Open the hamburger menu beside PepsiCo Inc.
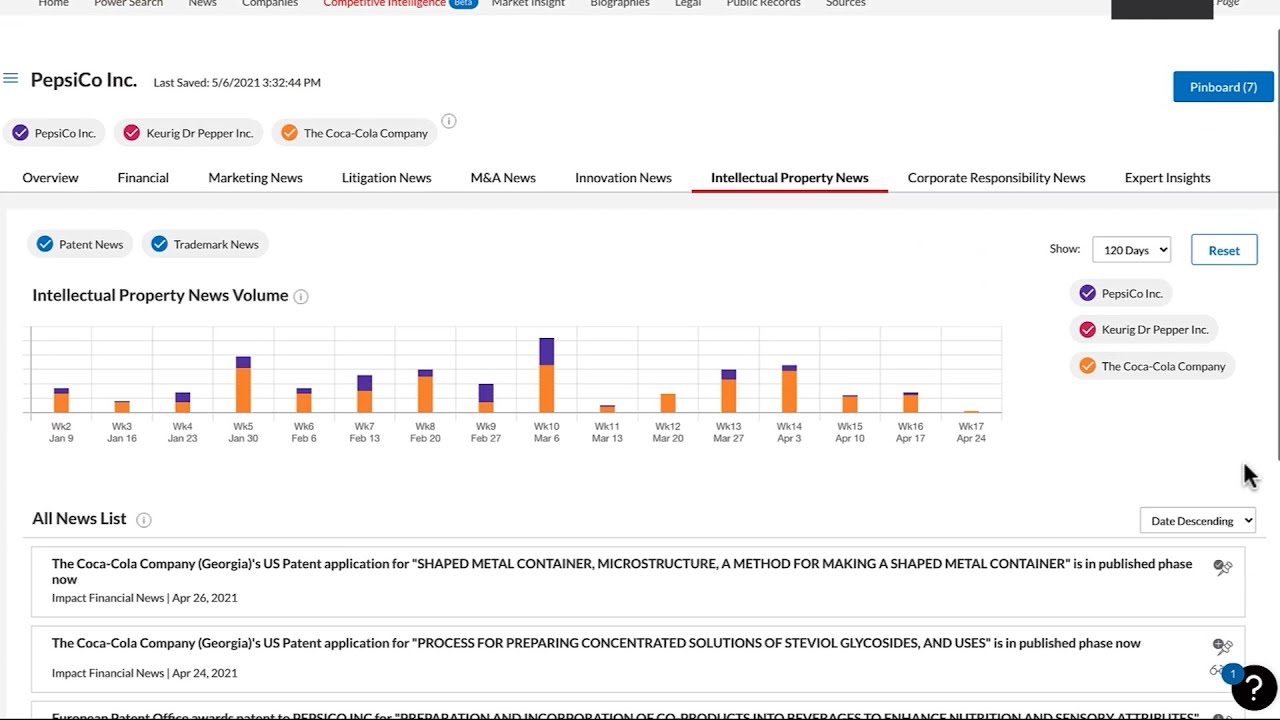 [x=11, y=78]
